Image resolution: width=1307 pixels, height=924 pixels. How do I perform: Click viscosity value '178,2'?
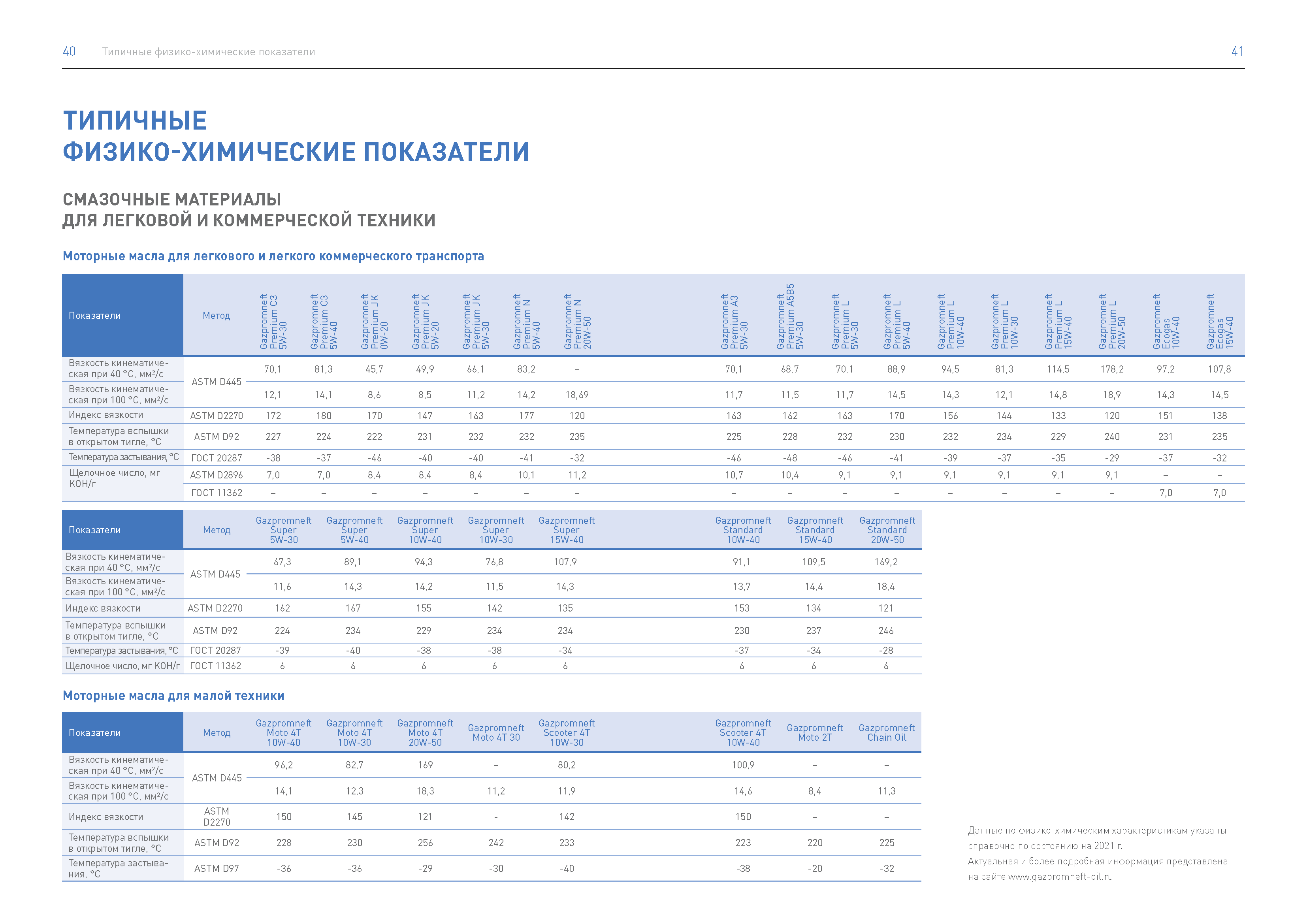pyautogui.click(x=1112, y=369)
